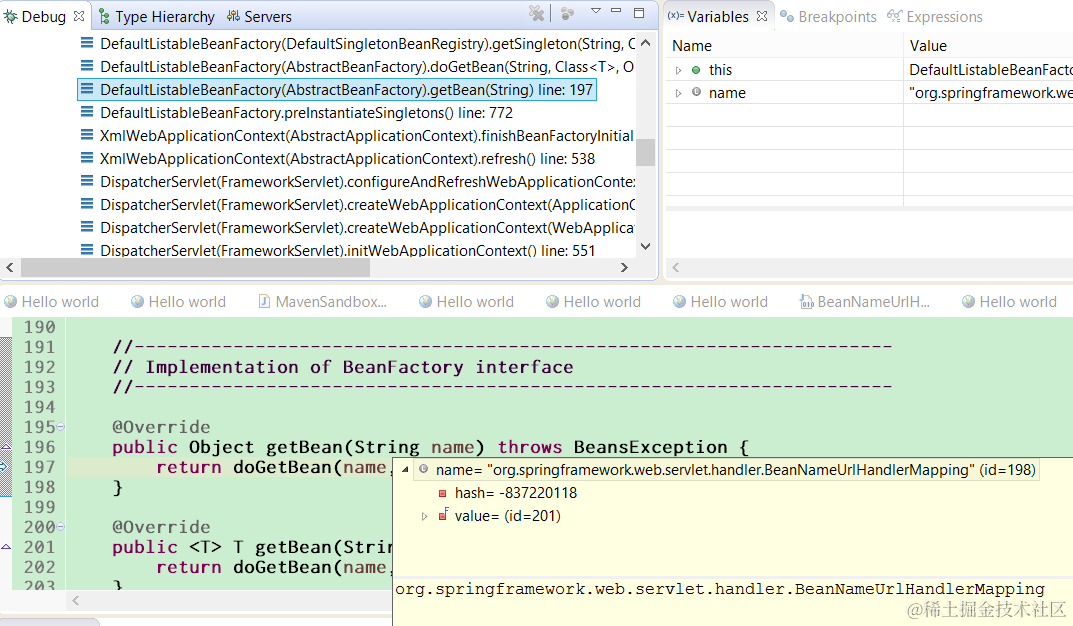Viewport: 1073px width, 626px height.
Task: Click Variables view horizontal scroll left arrow
Action: tap(675, 268)
